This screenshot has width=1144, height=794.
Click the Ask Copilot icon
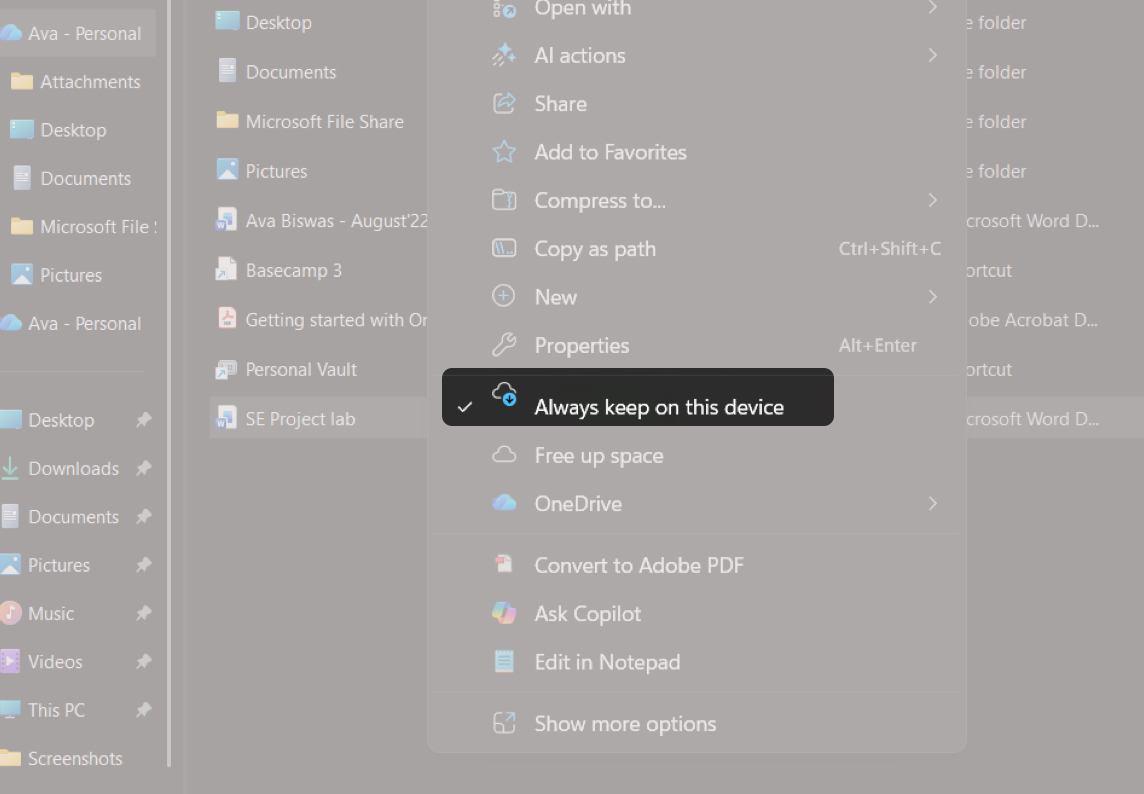point(504,614)
